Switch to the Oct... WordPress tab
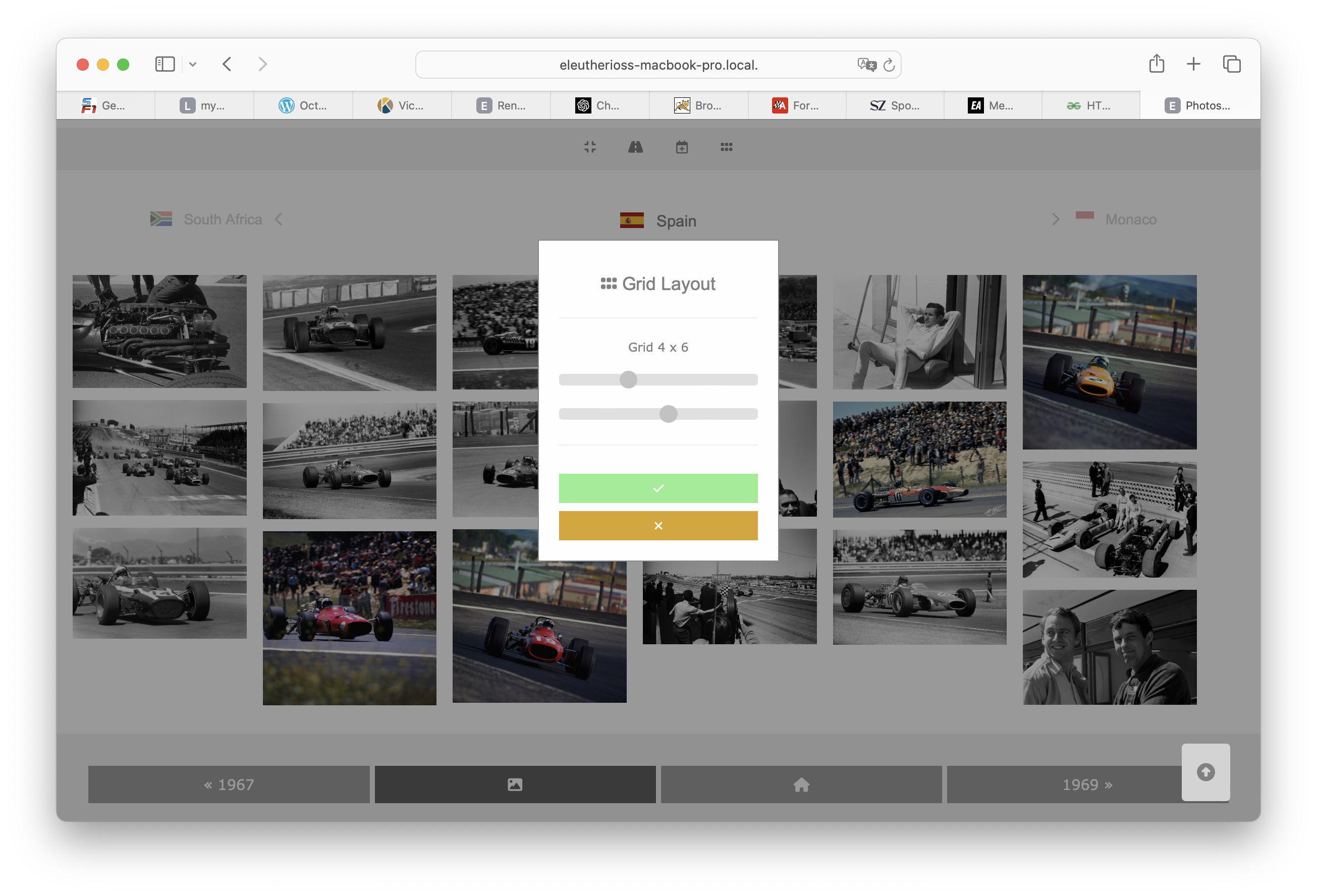 click(303, 105)
